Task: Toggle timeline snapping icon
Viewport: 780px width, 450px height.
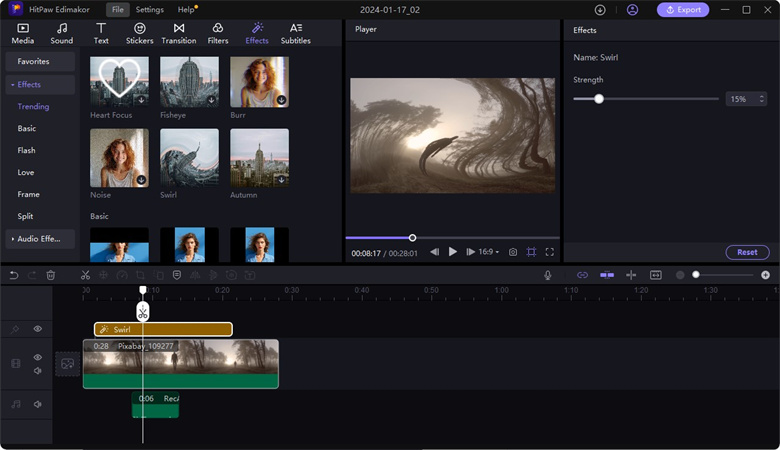Action: point(607,275)
